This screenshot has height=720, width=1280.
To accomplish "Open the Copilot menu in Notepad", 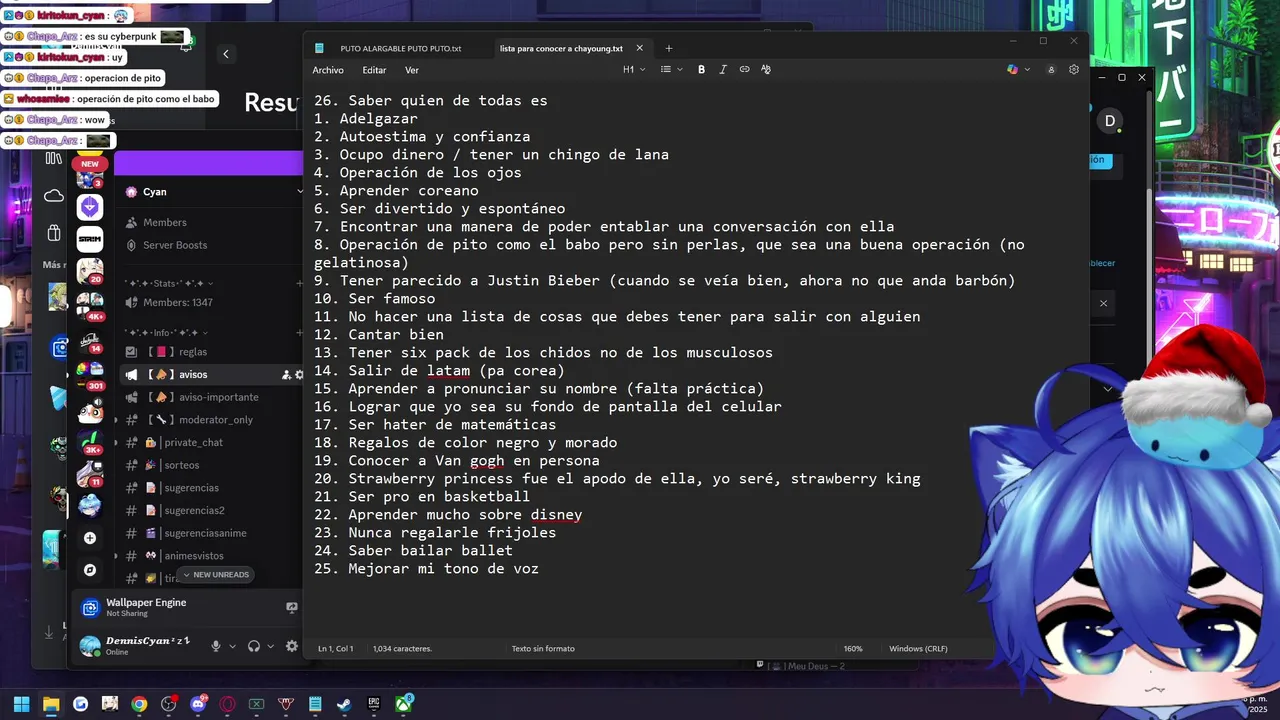I will pyautogui.click(x=1018, y=70).
